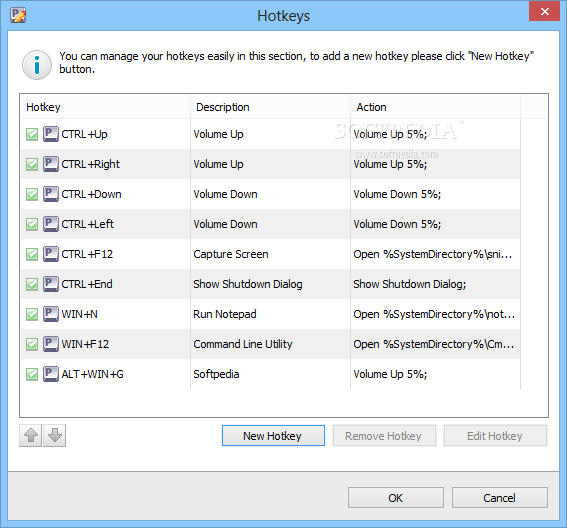The height and width of the screenshot is (528, 567).
Task: Click the P icon beside CTRL+Left
Action: pyautogui.click(x=51, y=224)
